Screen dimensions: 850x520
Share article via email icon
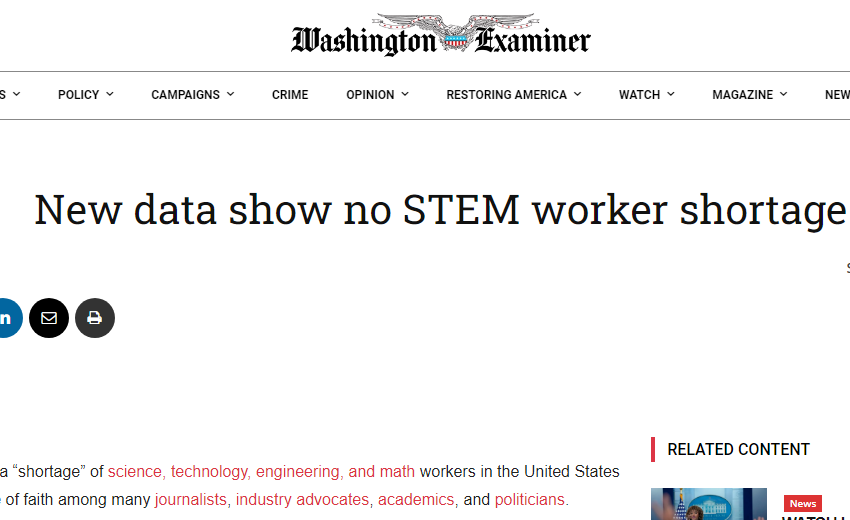(49, 318)
